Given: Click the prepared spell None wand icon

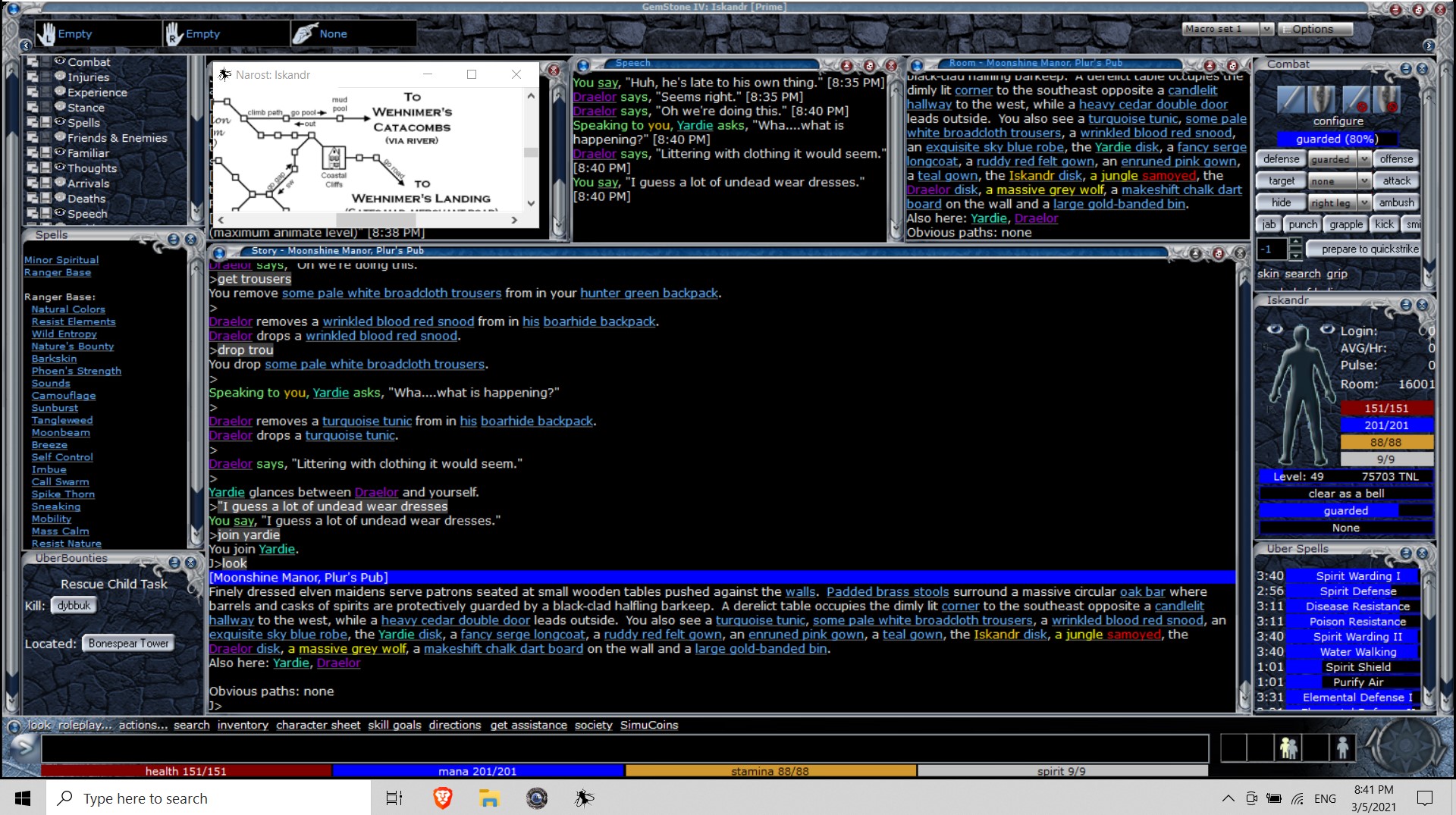Looking at the screenshot, I should point(305,33).
